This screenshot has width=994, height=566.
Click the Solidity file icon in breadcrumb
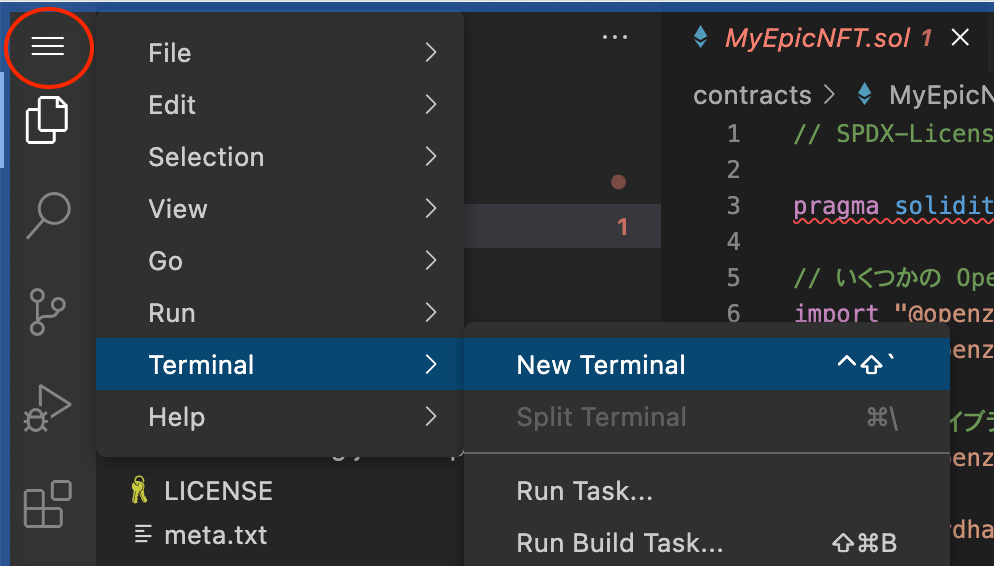[x=864, y=95]
